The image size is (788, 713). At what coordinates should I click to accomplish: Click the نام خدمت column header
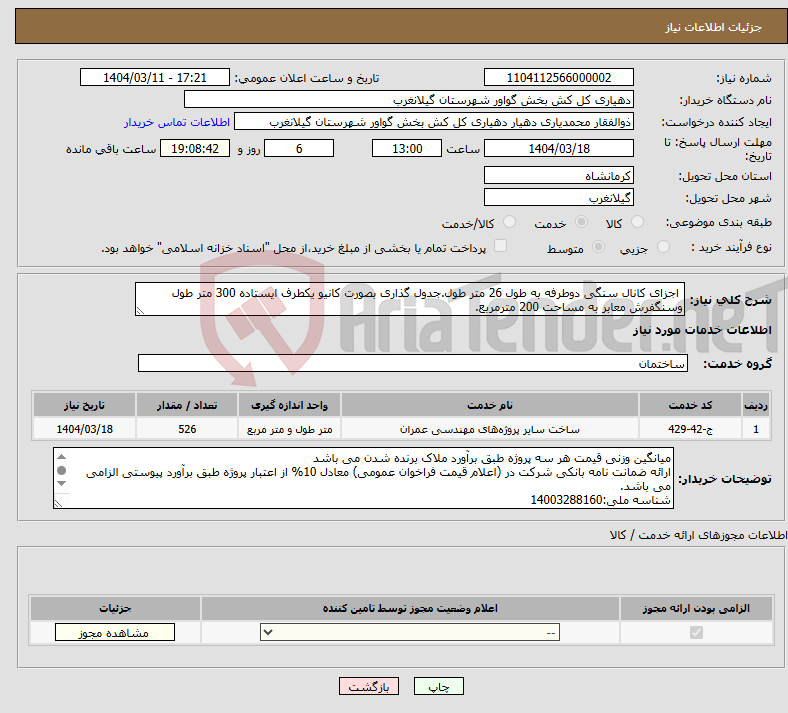489,405
